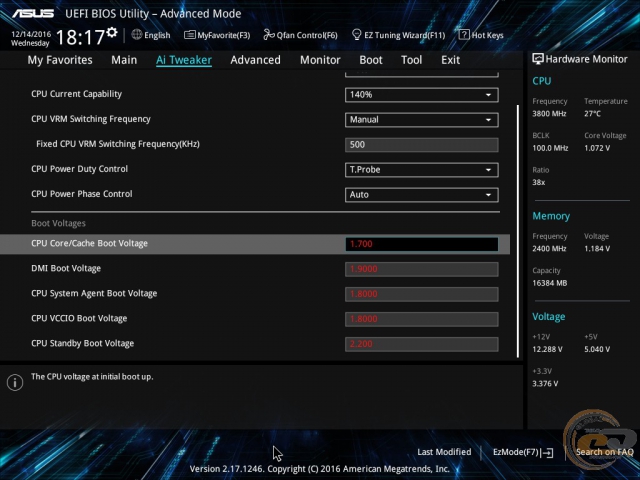Click the EZ Tuning Wizard bulb icon
Screen dimensions: 640x480
356,35
